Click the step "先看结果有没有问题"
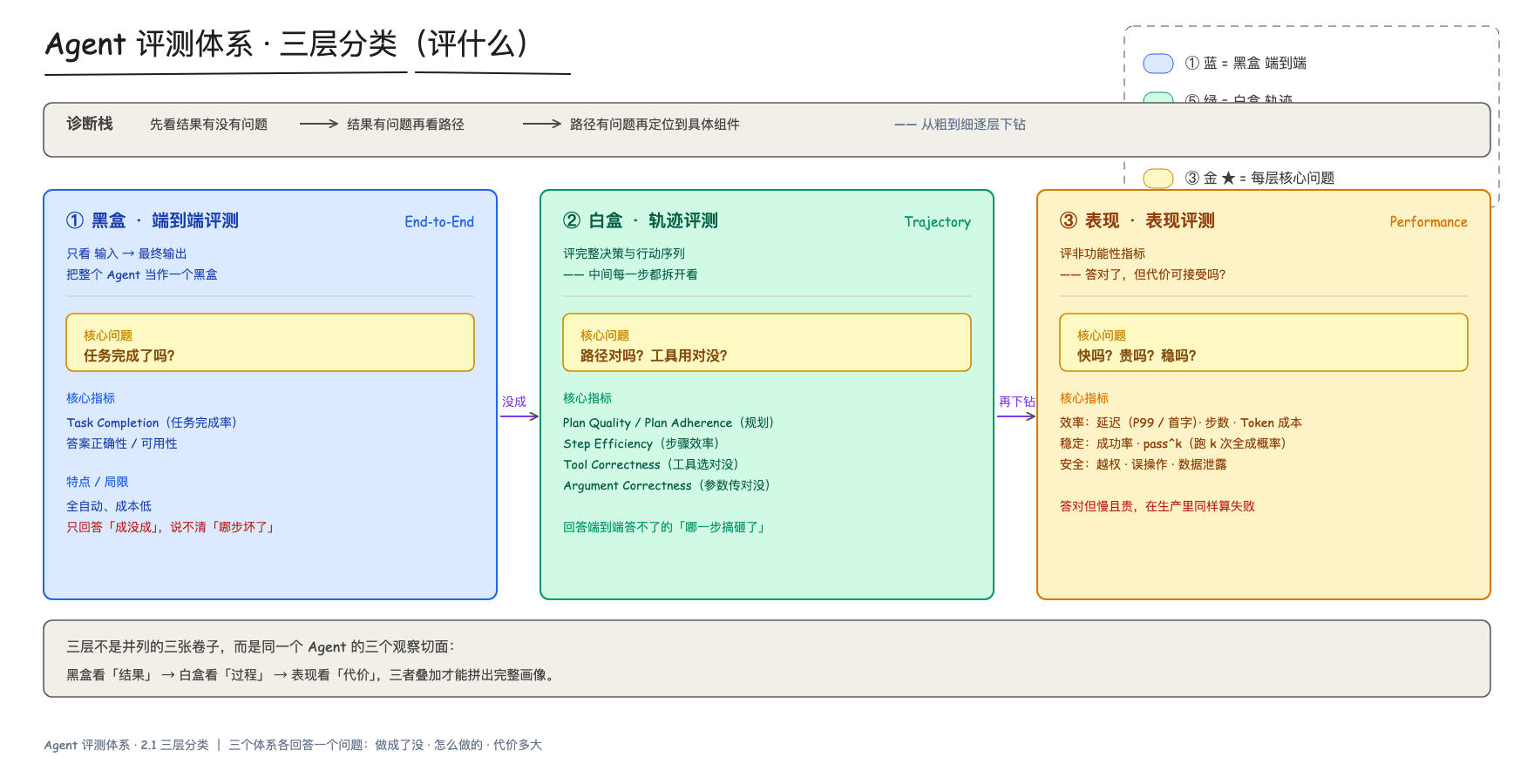 coord(208,125)
